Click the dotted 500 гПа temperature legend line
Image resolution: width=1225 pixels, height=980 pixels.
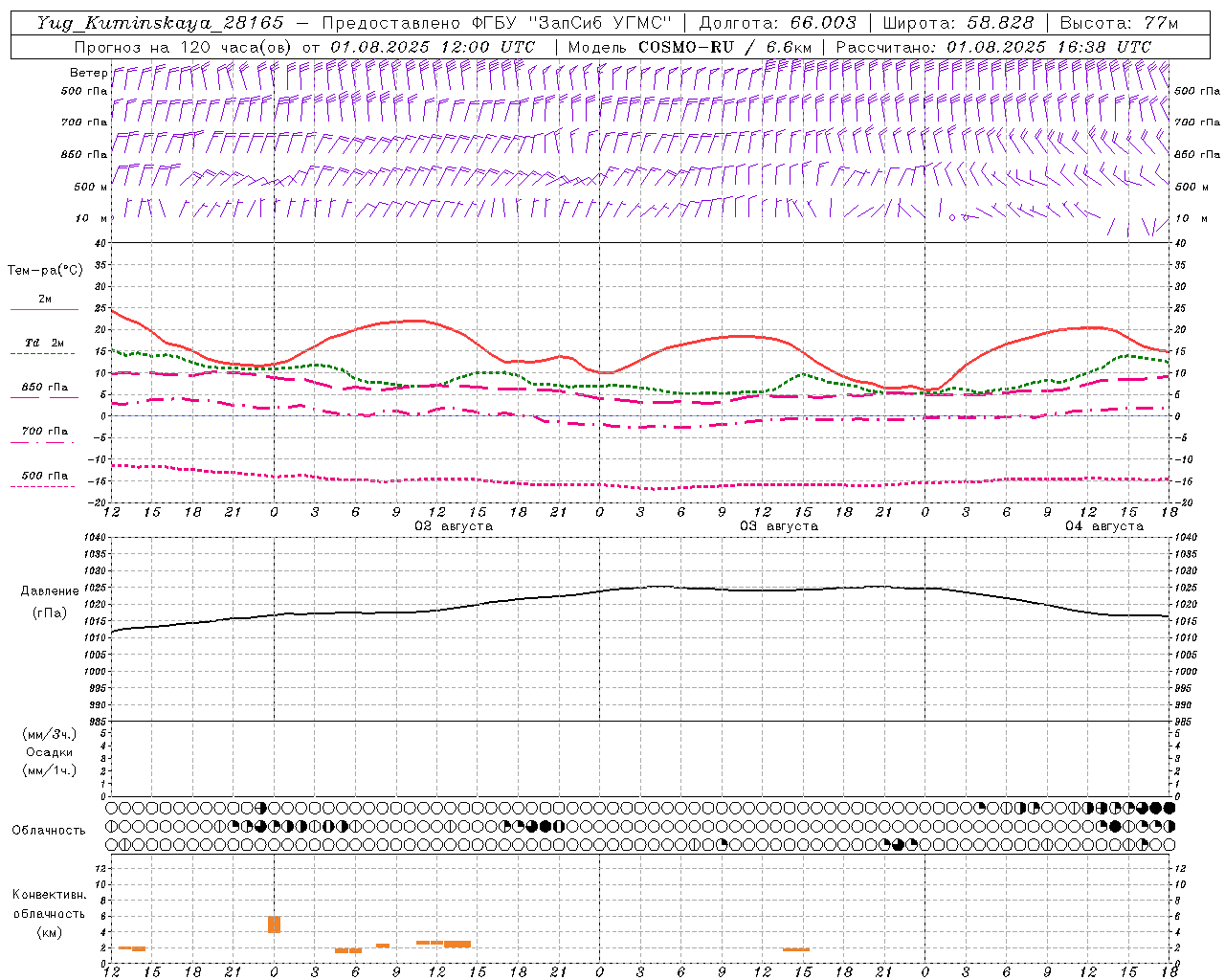pyautogui.click(x=42, y=486)
